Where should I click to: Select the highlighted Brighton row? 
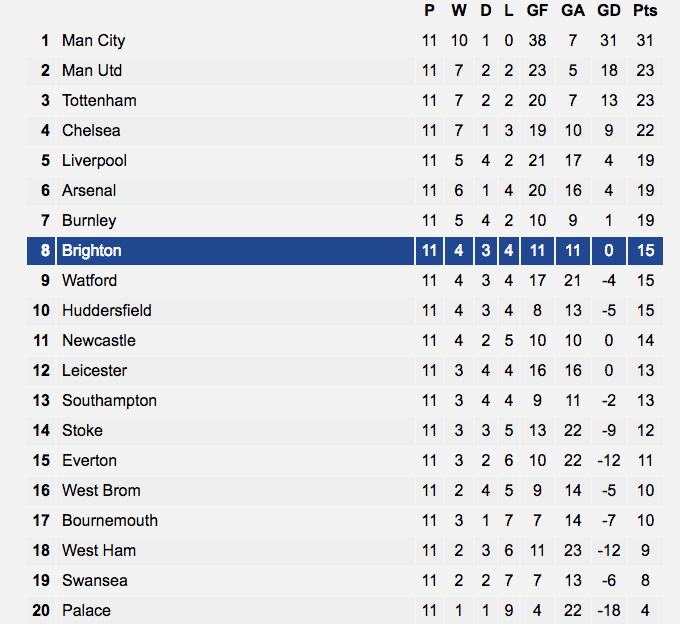pos(345,251)
